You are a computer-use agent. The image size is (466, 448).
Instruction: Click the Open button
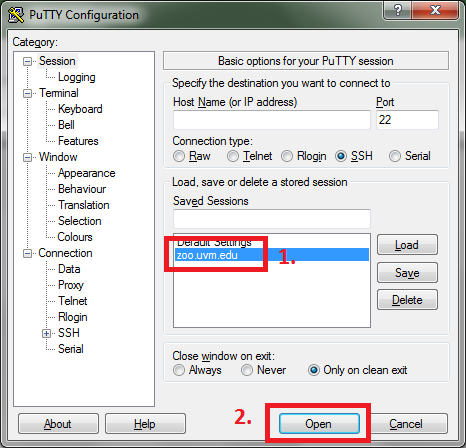point(319,424)
